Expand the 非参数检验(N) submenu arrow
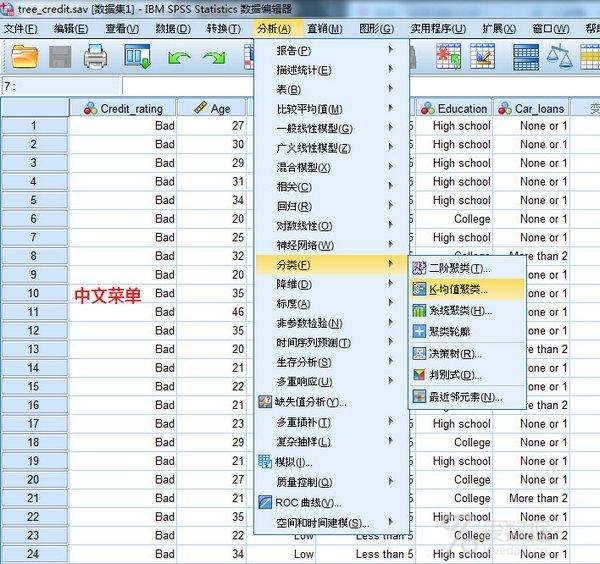 coord(391,322)
